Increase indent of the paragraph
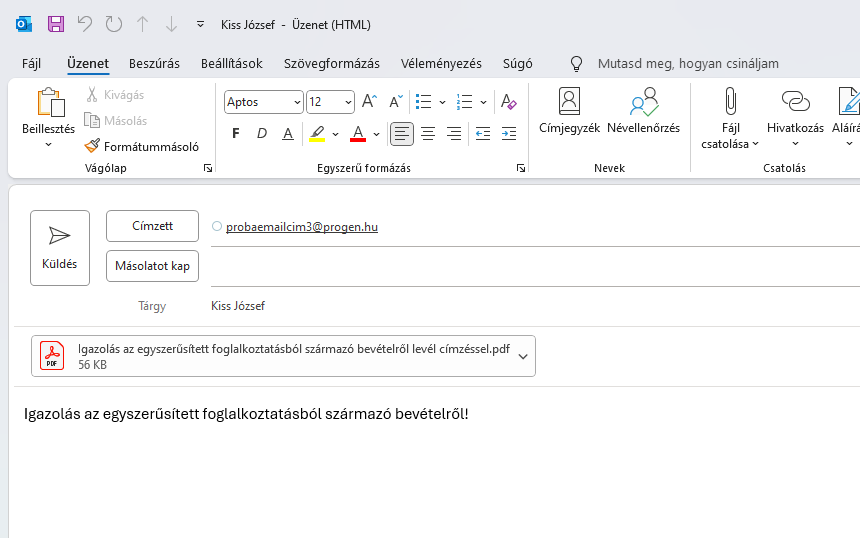860x538 pixels. coord(509,134)
